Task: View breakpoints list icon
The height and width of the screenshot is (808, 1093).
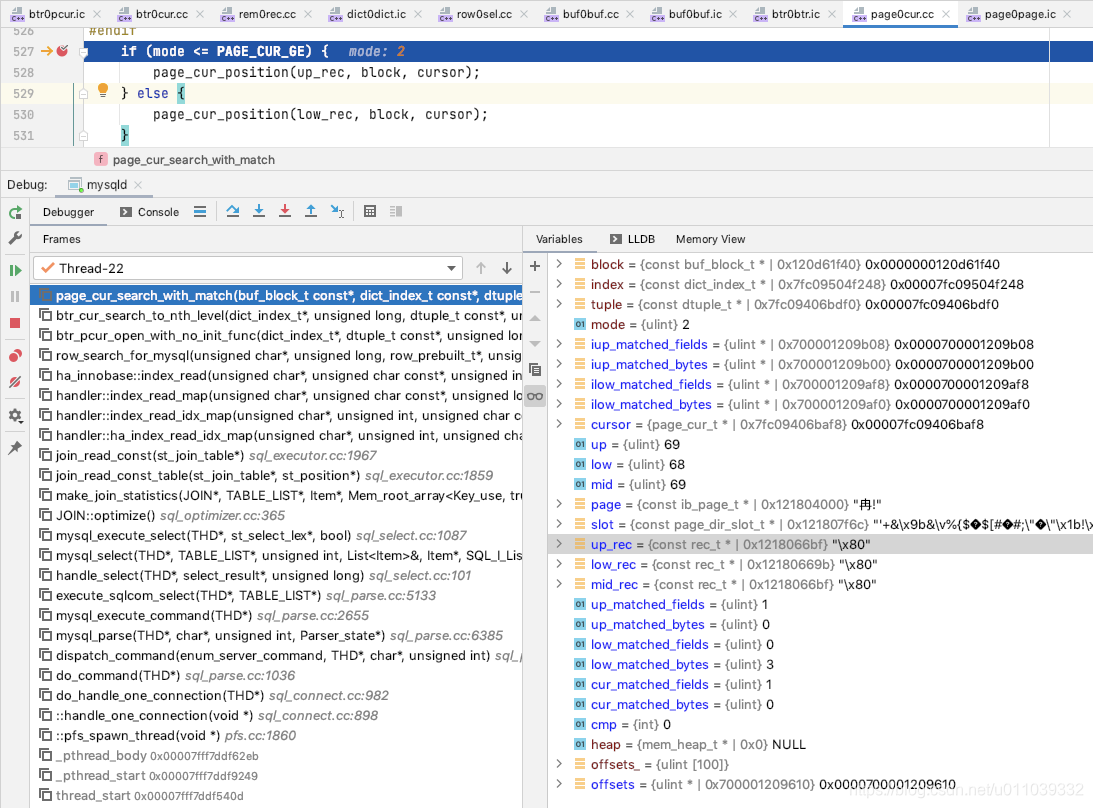Action: pyautogui.click(x=15, y=356)
